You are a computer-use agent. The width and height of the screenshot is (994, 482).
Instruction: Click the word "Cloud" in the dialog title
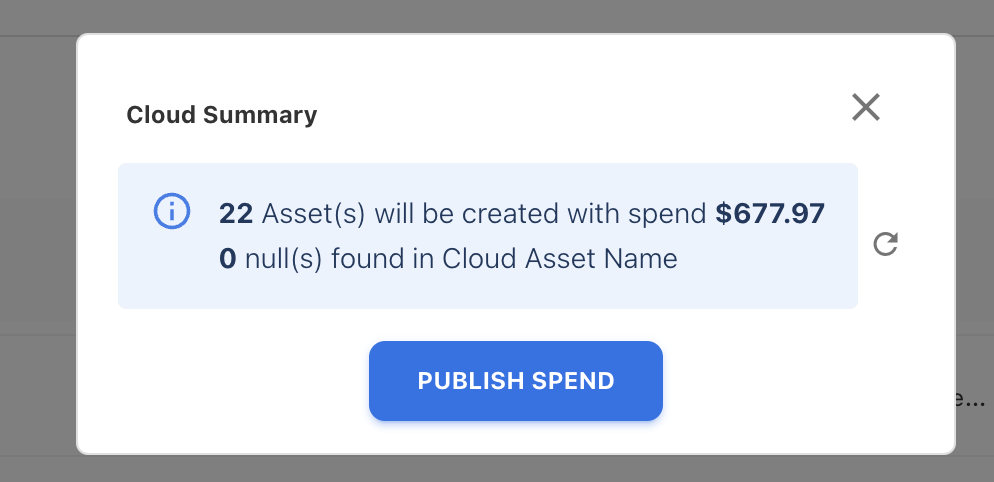tap(161, 115)
